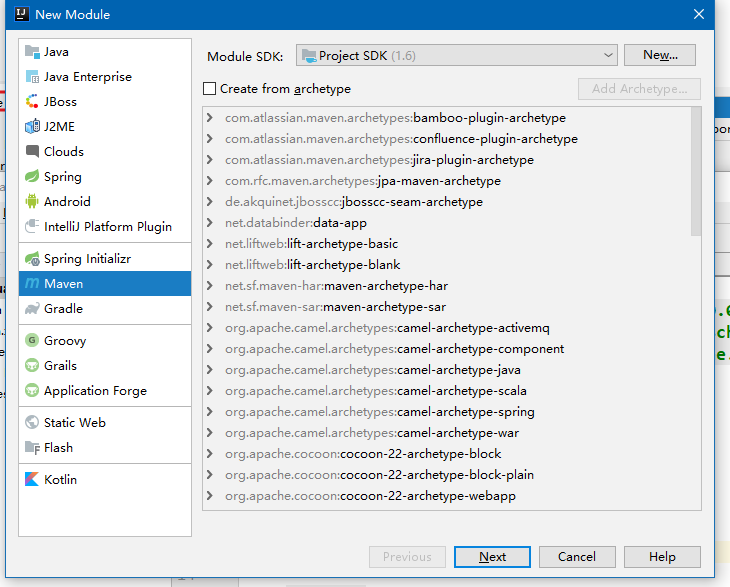730x587 pixels.
Task: Select the Kotlin logo icon
Action: pyautogui.click(x=32, y=479)
